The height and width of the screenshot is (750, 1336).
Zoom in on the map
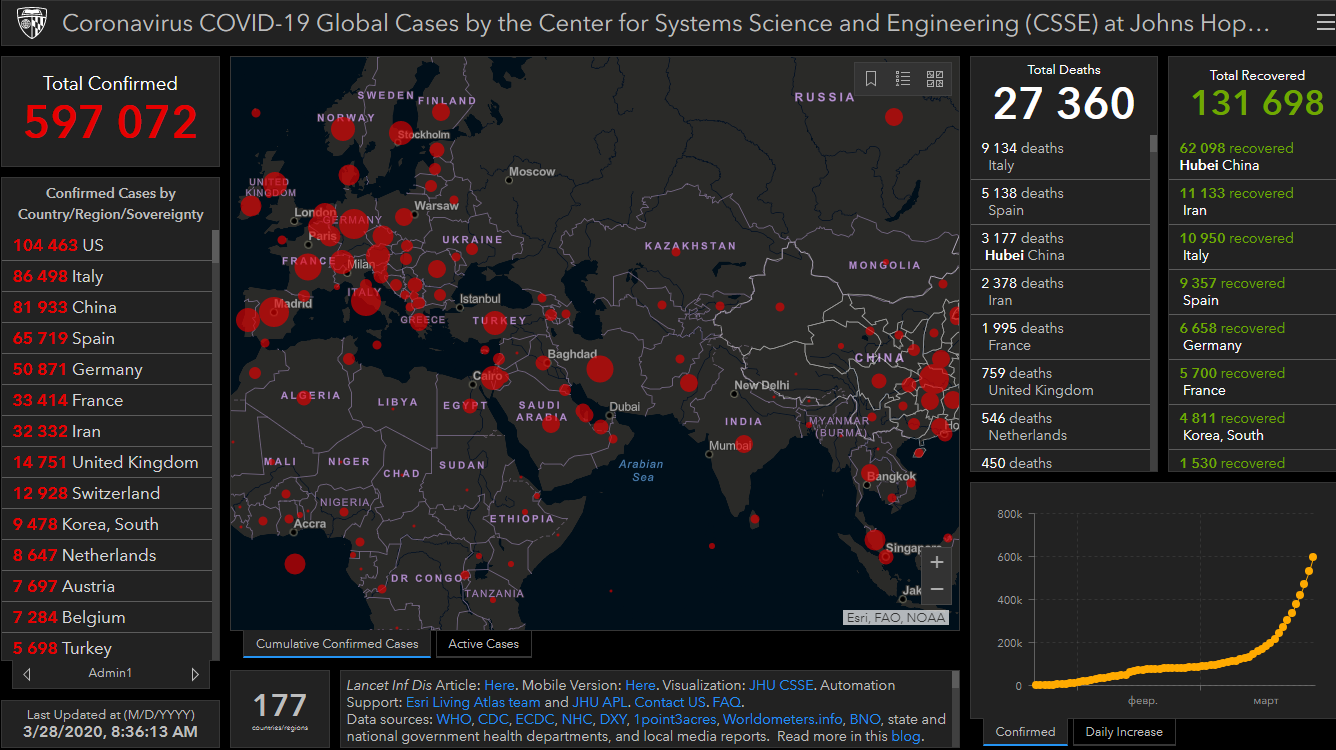click(x=936, y=562)
